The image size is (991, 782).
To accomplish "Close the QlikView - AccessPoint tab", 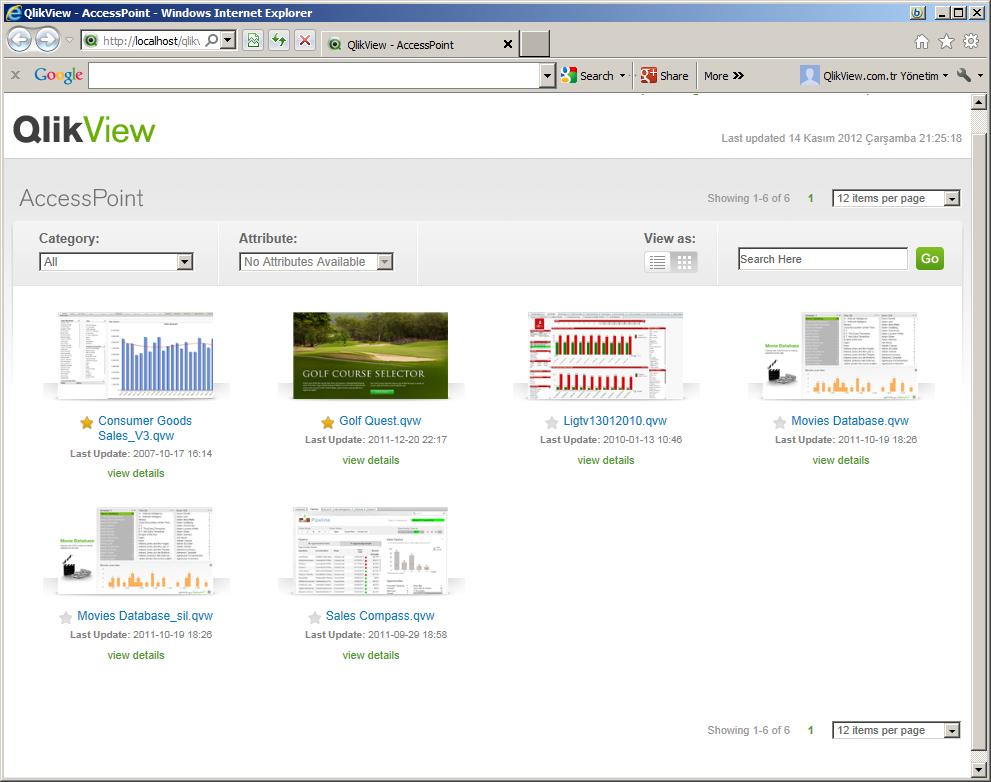I will tap(508, 44).
